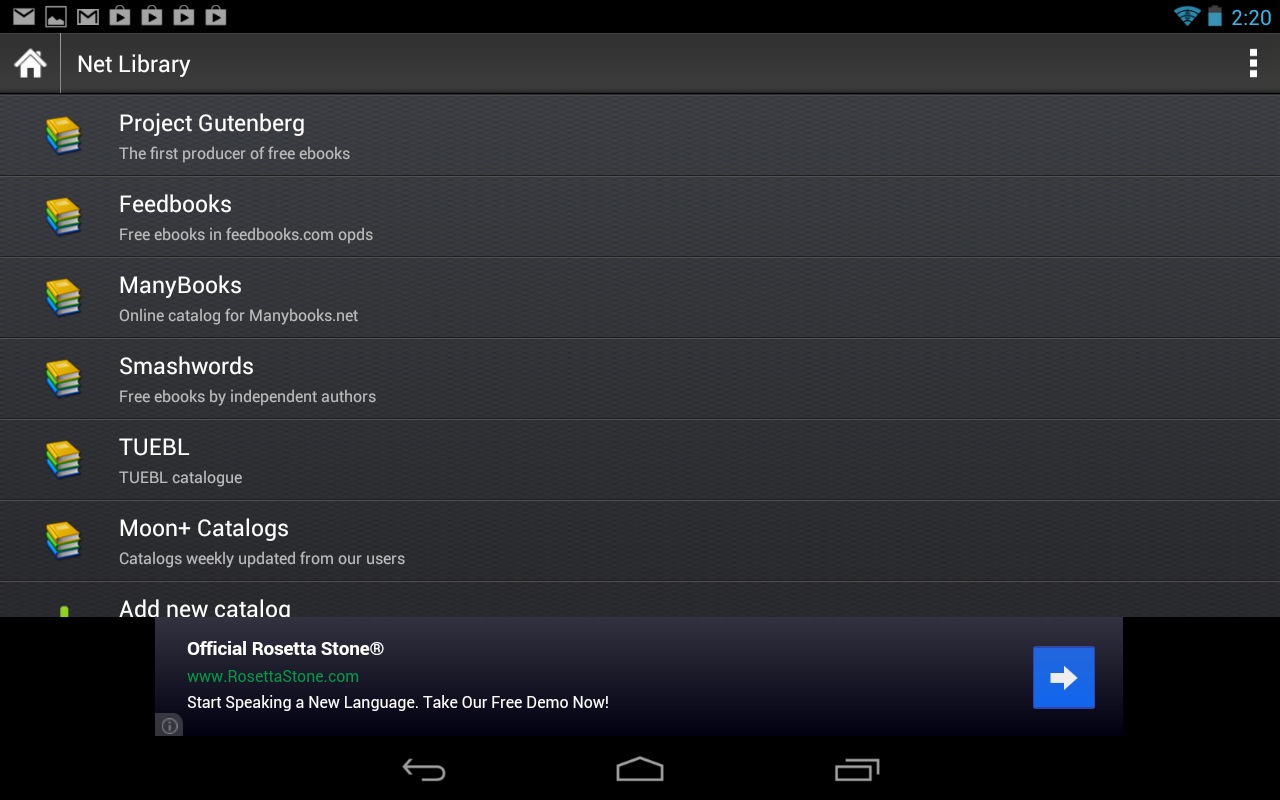This screenshot has height=800, width=1280.
Task: Open the three-dot overflow menu
Action: click(x=1252, y=64)
